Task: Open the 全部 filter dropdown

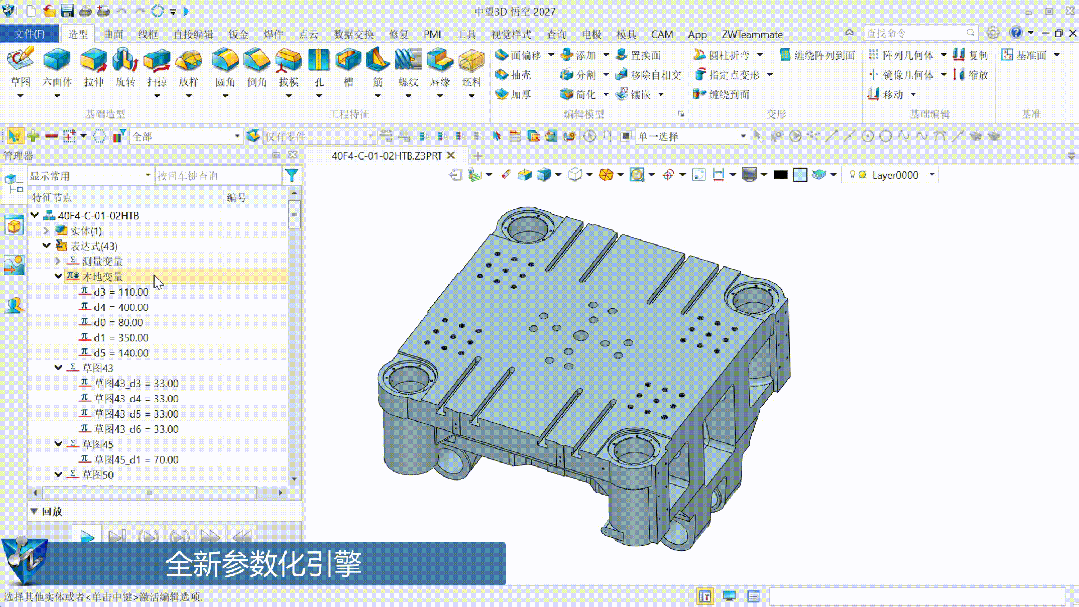Action: tap(186, 136)
